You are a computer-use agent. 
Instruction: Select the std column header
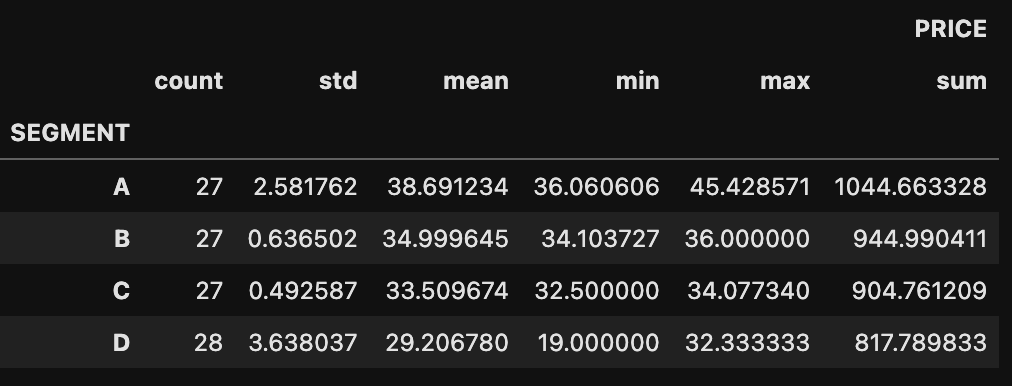pos(338,81)
